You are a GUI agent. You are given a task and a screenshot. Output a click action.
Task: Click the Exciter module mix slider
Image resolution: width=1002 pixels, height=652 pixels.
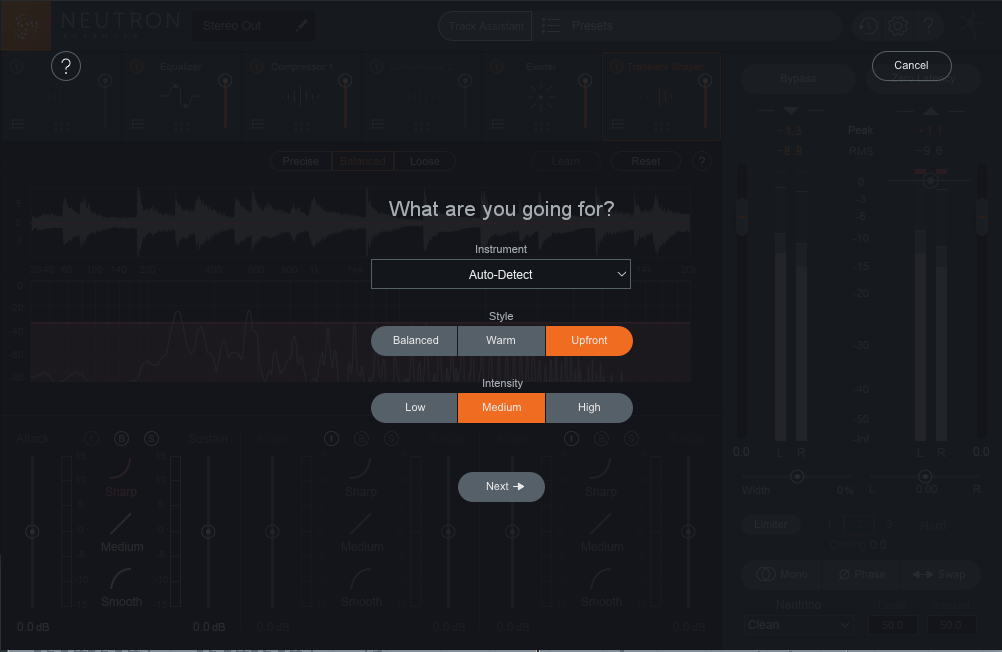(x=585, y=101)
